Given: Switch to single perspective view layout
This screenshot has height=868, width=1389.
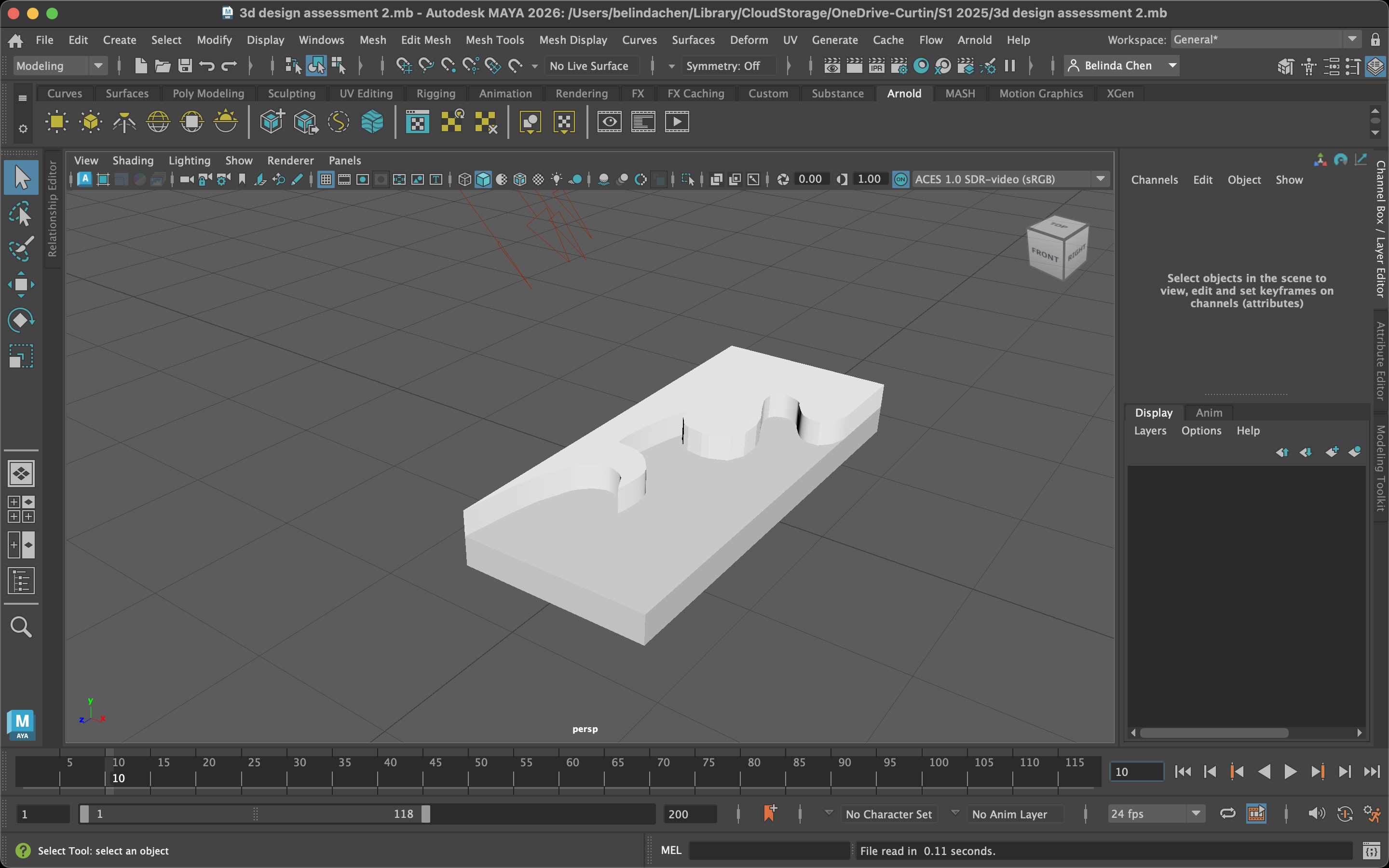Looking at the screenshot, I should 21,474.
